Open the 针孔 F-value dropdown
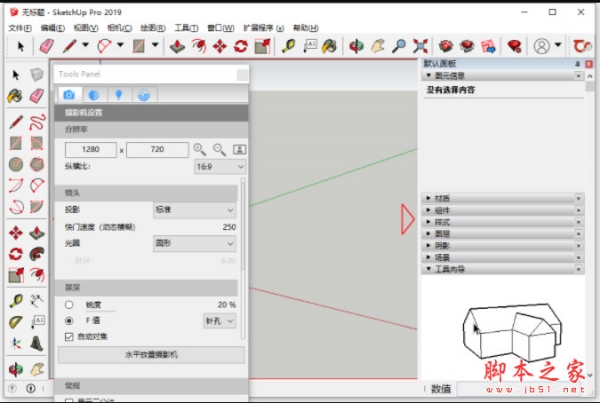This screenshot has height=403, width=600. tap(220, 321)
